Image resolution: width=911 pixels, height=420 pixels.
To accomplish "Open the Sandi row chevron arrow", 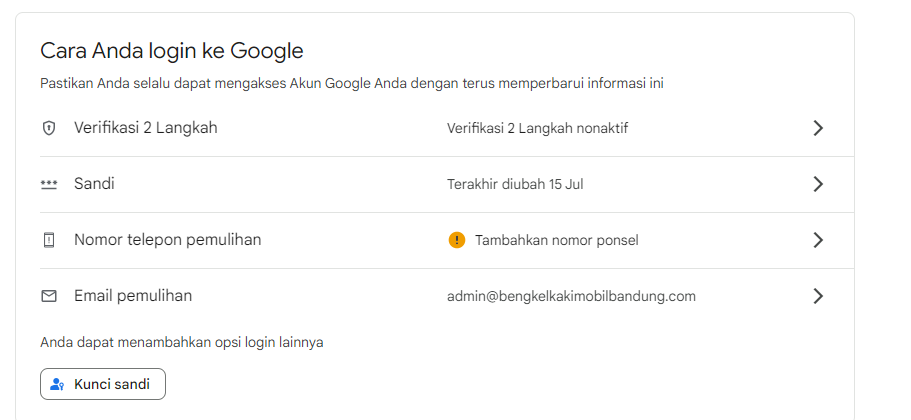I will (818, 184).
